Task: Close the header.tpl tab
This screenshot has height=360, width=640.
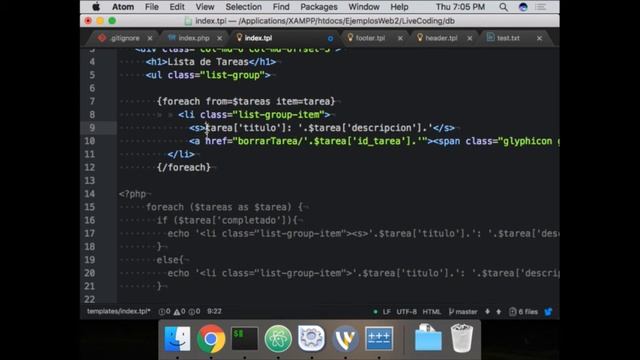Action: [x=469, y=38]
